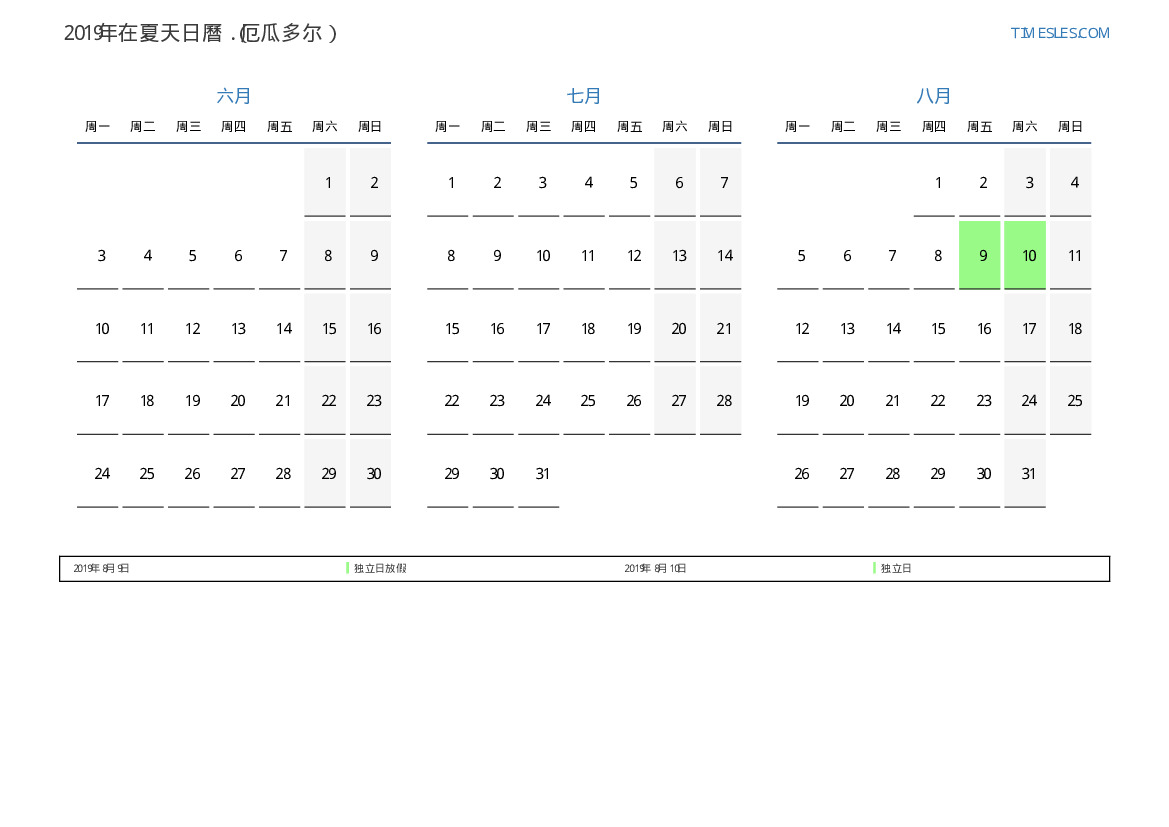Pick June 15 in the calendar
Viewport: 1169px width, 827px height.
tap(326, 328)
